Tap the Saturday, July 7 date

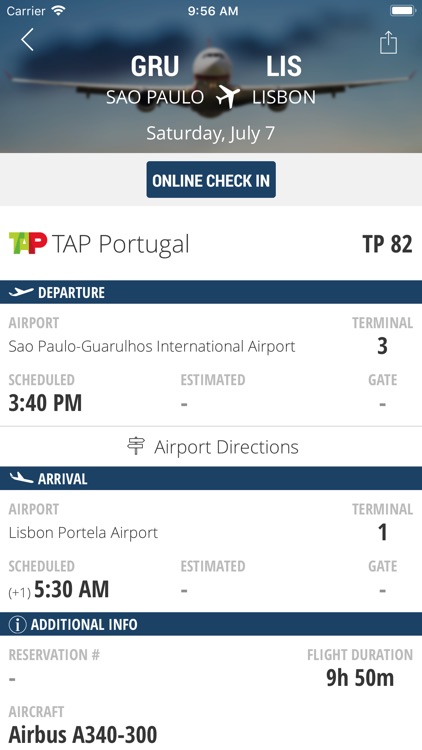click(x=211, y=133)
